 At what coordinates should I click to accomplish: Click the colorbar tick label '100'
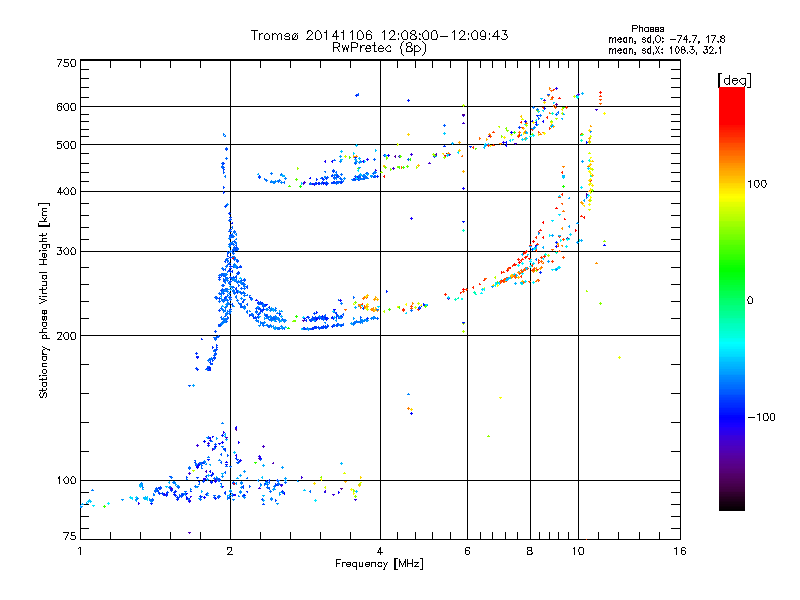(757, 184)
